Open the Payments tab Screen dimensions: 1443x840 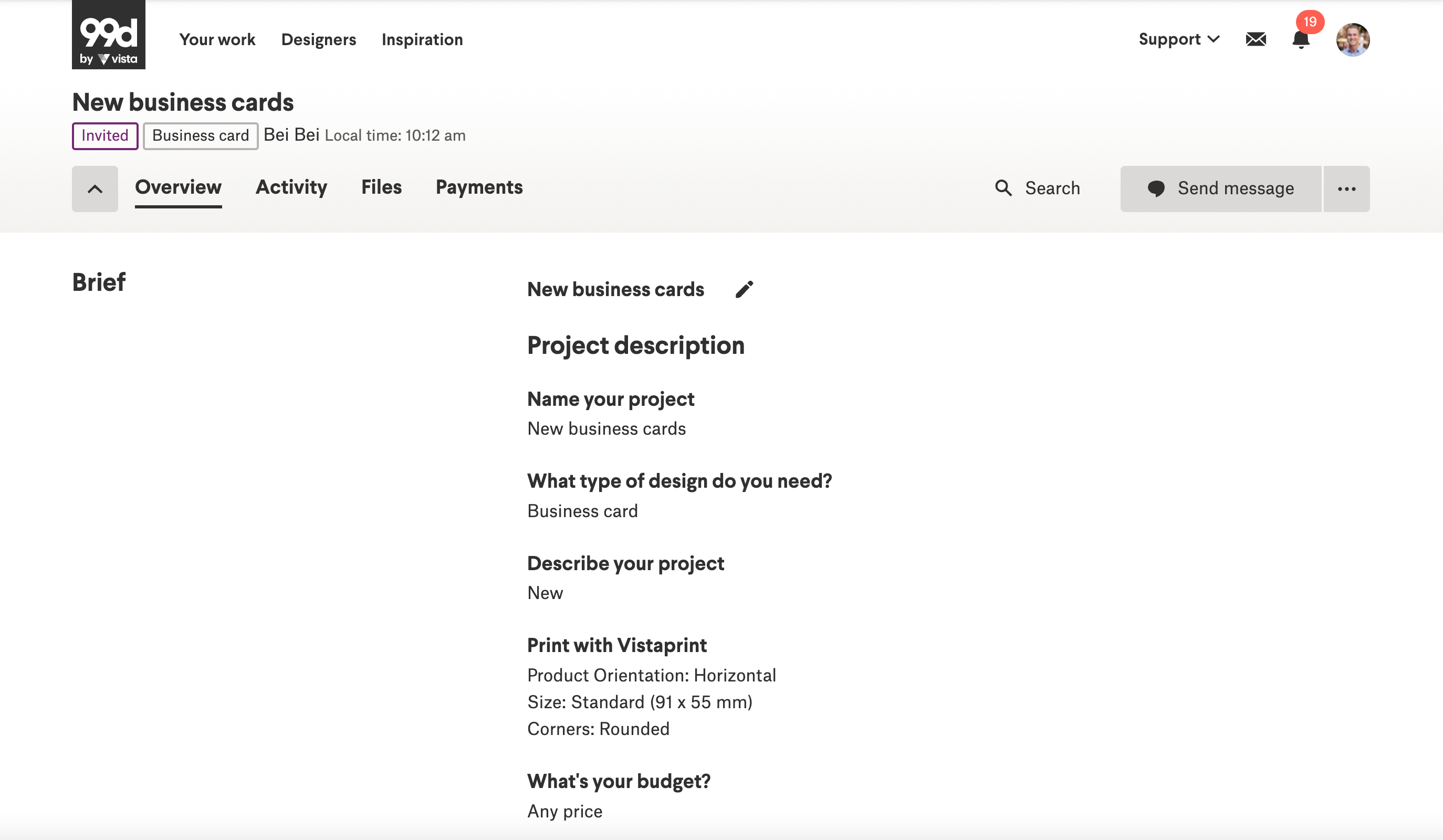(x=479, y=187)
